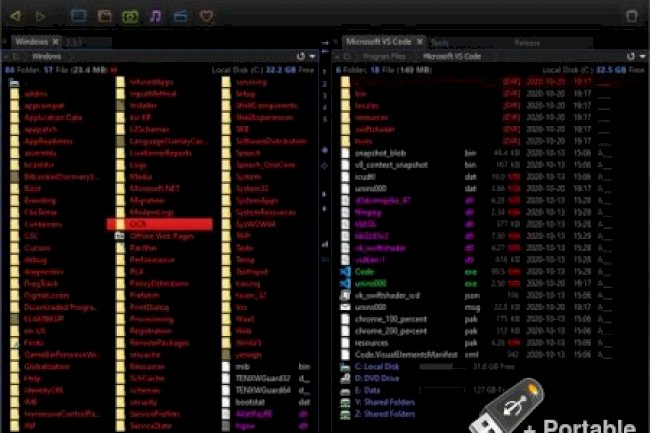Select the Microsoft.NET folder
Screen dimensions: 650x433
click(154, 189)
